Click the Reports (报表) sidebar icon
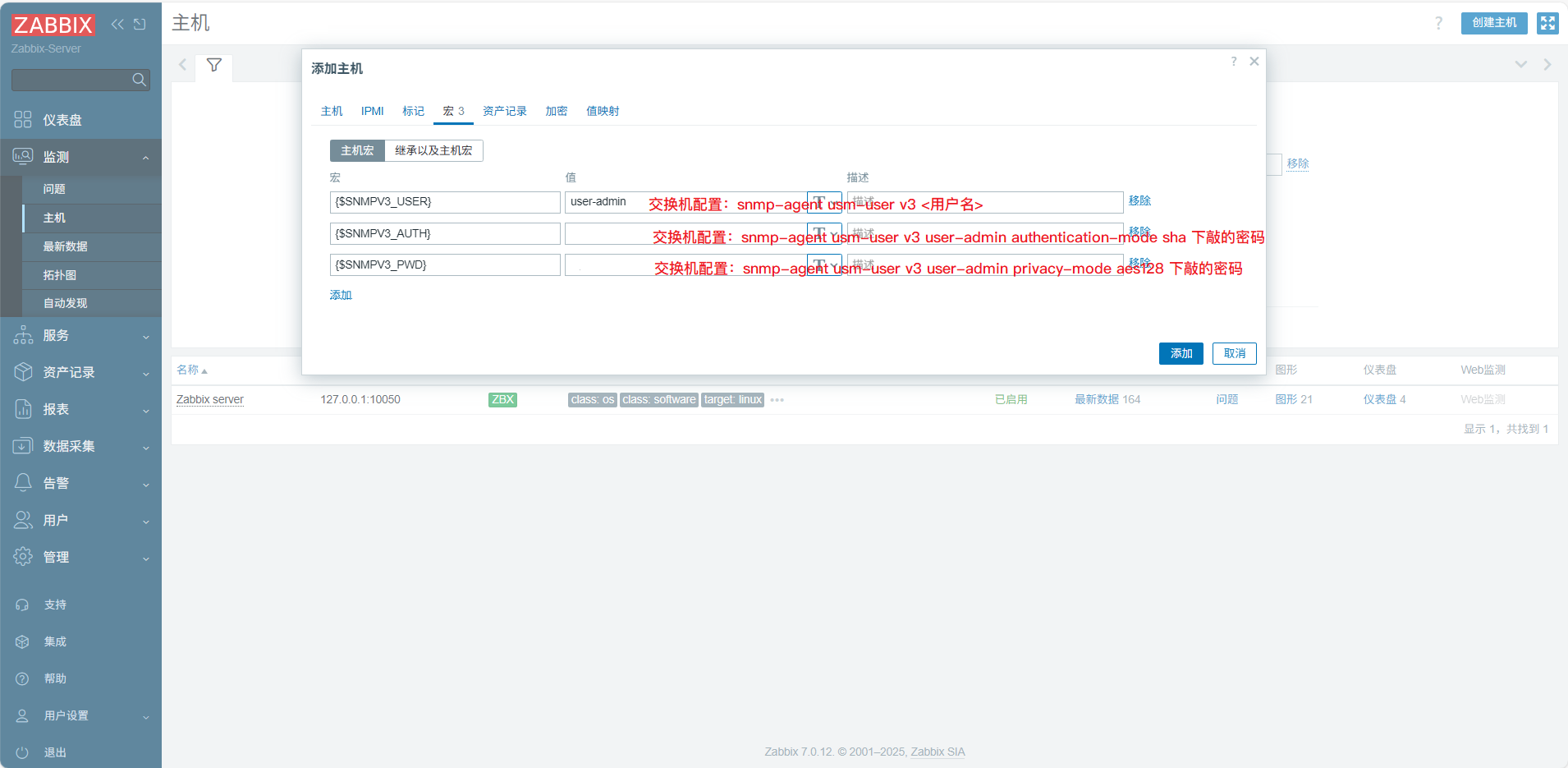 point(23,409)
